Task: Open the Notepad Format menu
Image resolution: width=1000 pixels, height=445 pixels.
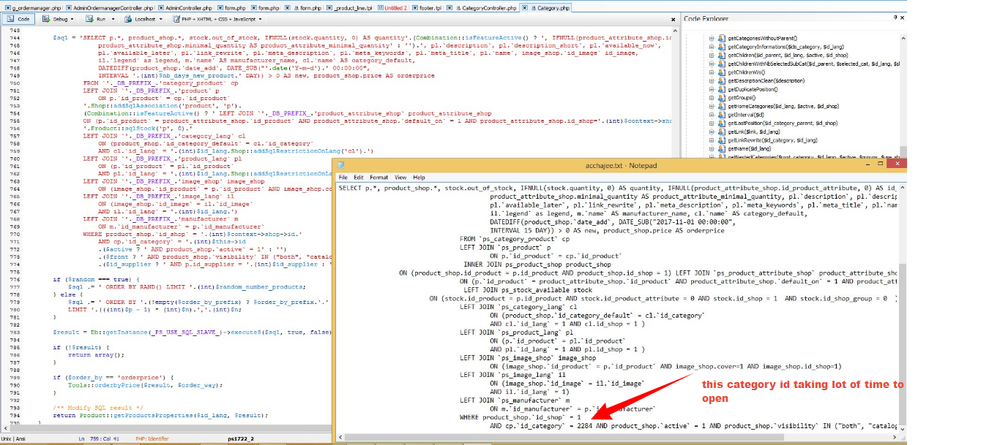Action: (x=377, y=177)
